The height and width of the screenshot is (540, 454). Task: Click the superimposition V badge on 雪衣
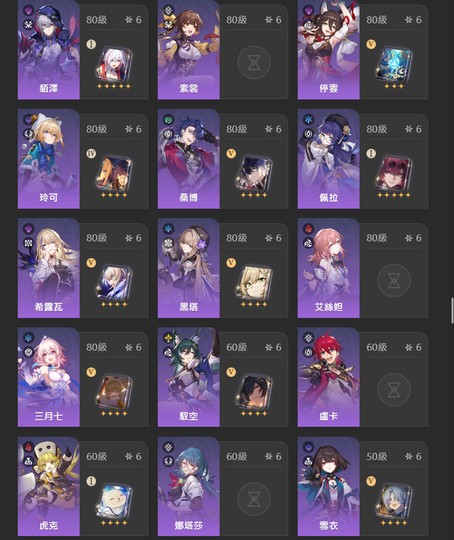(x=371, y=481)
